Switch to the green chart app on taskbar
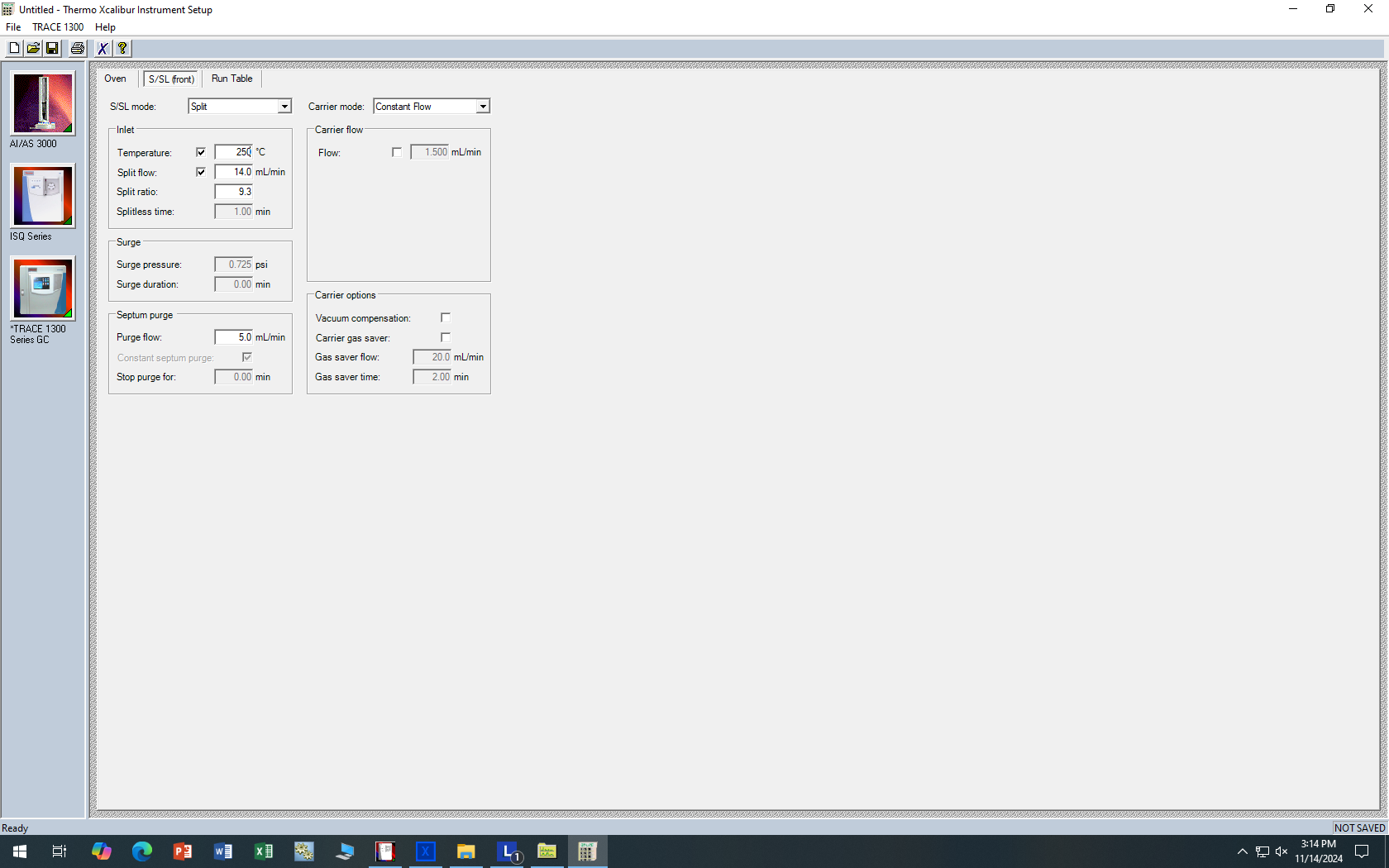The width and height of the screenshot is (1389, 868). (547, 851)
